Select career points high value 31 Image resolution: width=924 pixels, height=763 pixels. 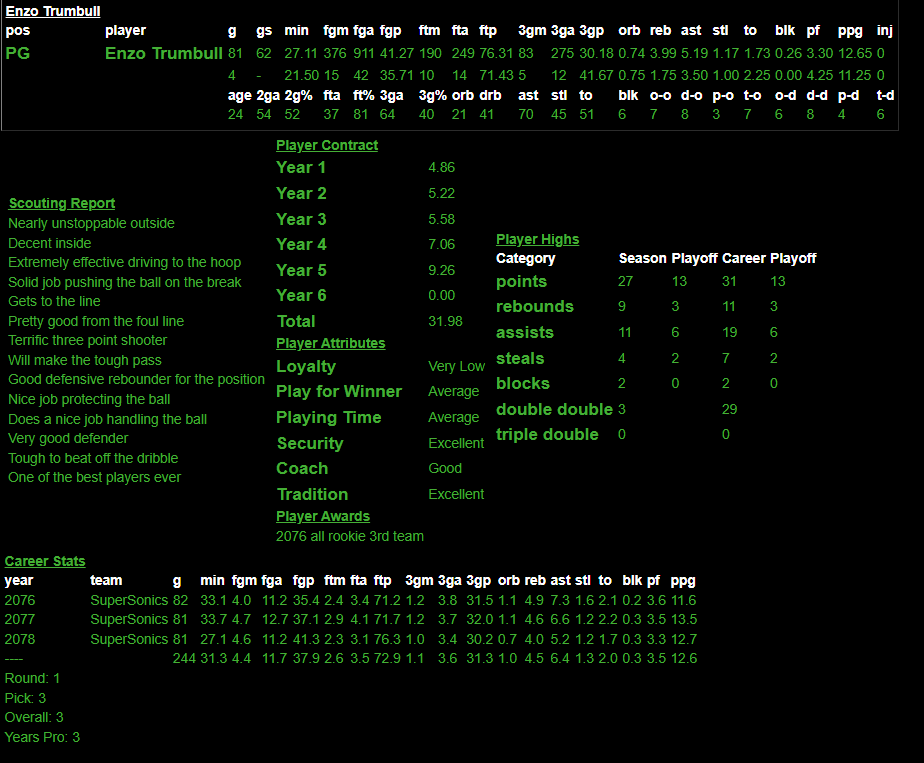point(729,282)
